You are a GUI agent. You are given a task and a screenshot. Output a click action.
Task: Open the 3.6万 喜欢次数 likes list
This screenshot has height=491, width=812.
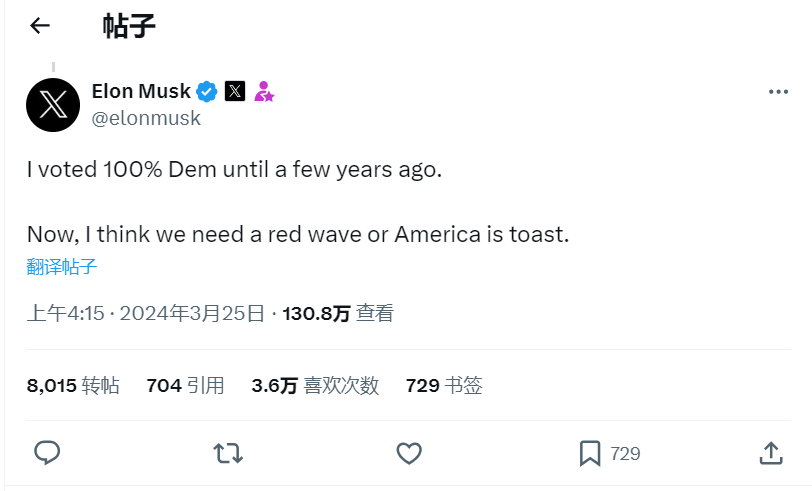315,385
